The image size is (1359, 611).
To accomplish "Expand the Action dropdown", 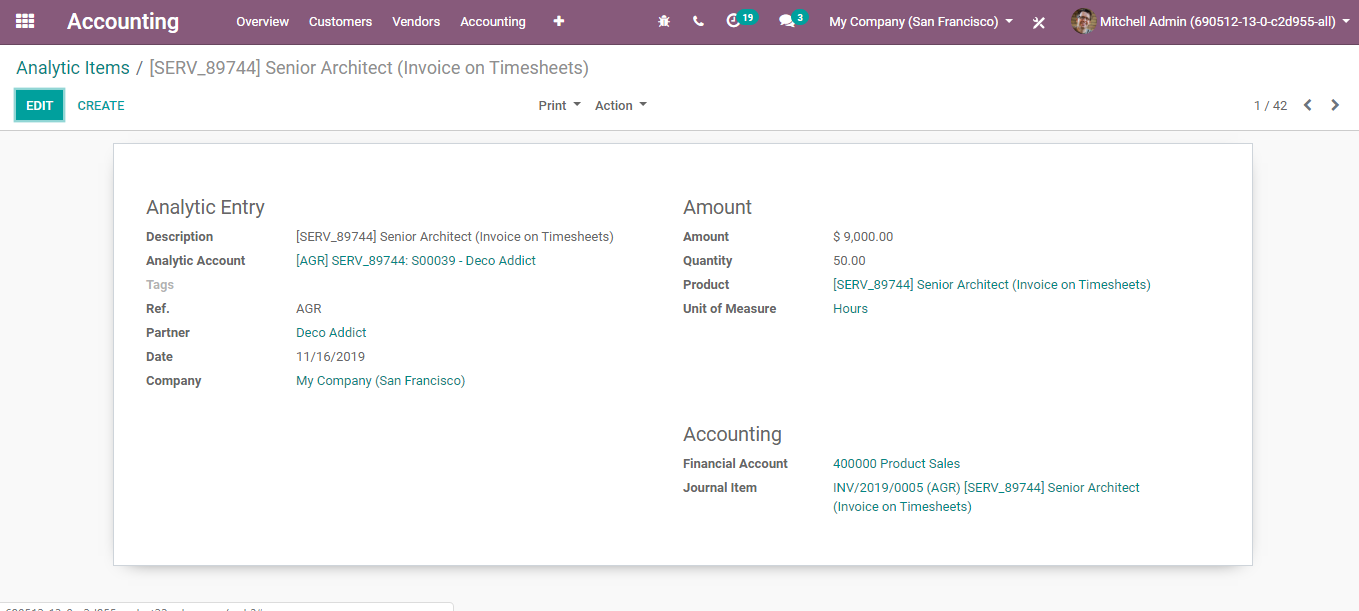I will click(621, 105).
